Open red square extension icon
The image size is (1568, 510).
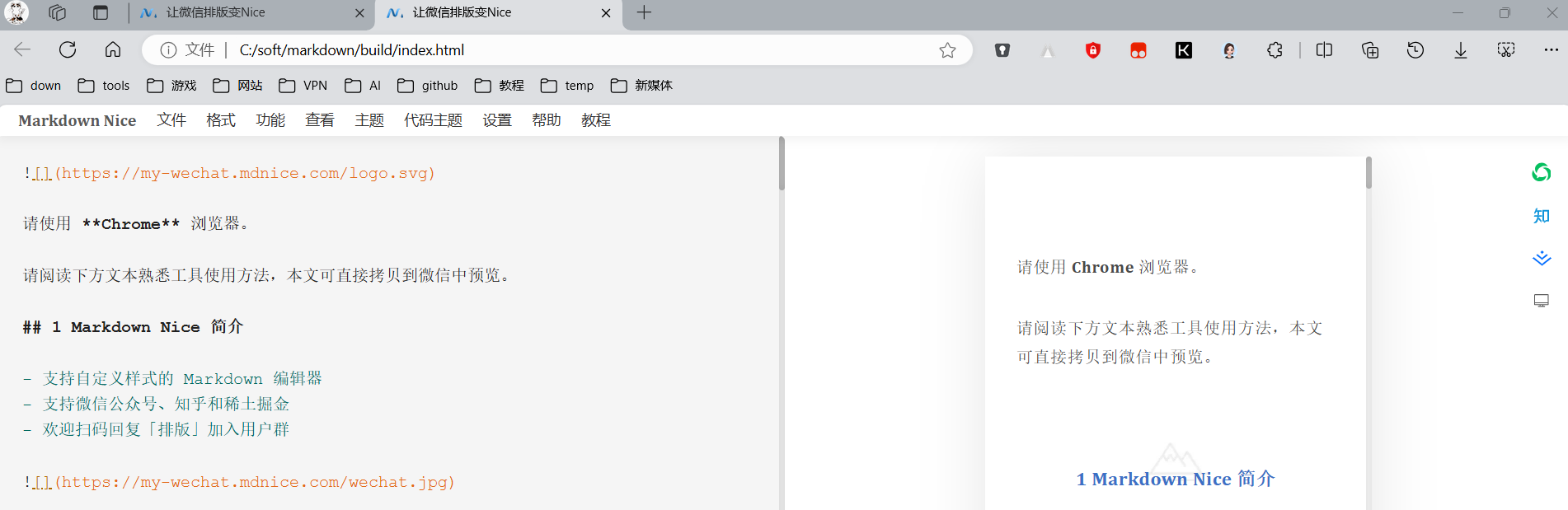pos(1138,50)
